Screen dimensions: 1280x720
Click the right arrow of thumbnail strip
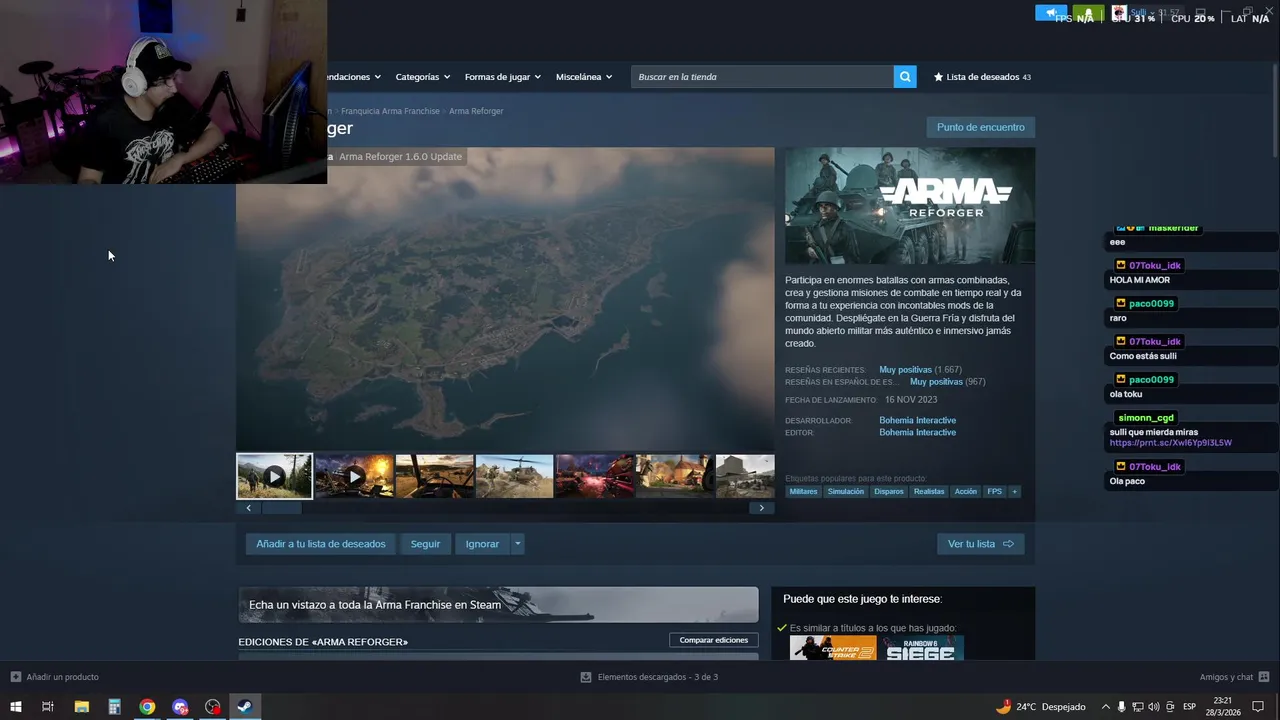point(761,508)
